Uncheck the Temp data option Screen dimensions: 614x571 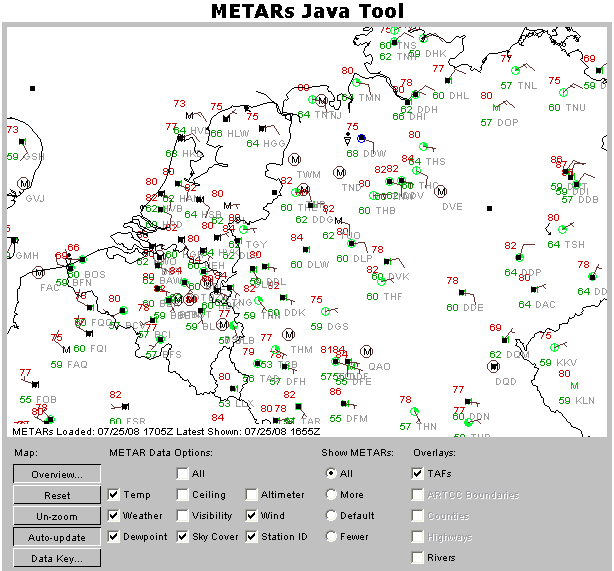coord(114,495)
